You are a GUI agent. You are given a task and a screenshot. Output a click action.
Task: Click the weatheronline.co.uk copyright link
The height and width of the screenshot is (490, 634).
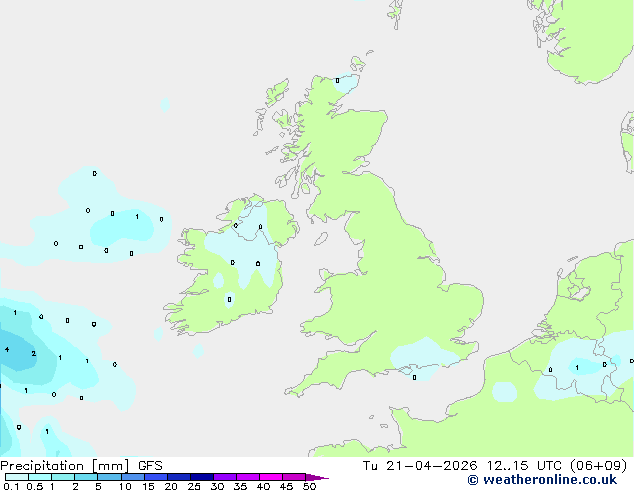[x=542, y=480]
